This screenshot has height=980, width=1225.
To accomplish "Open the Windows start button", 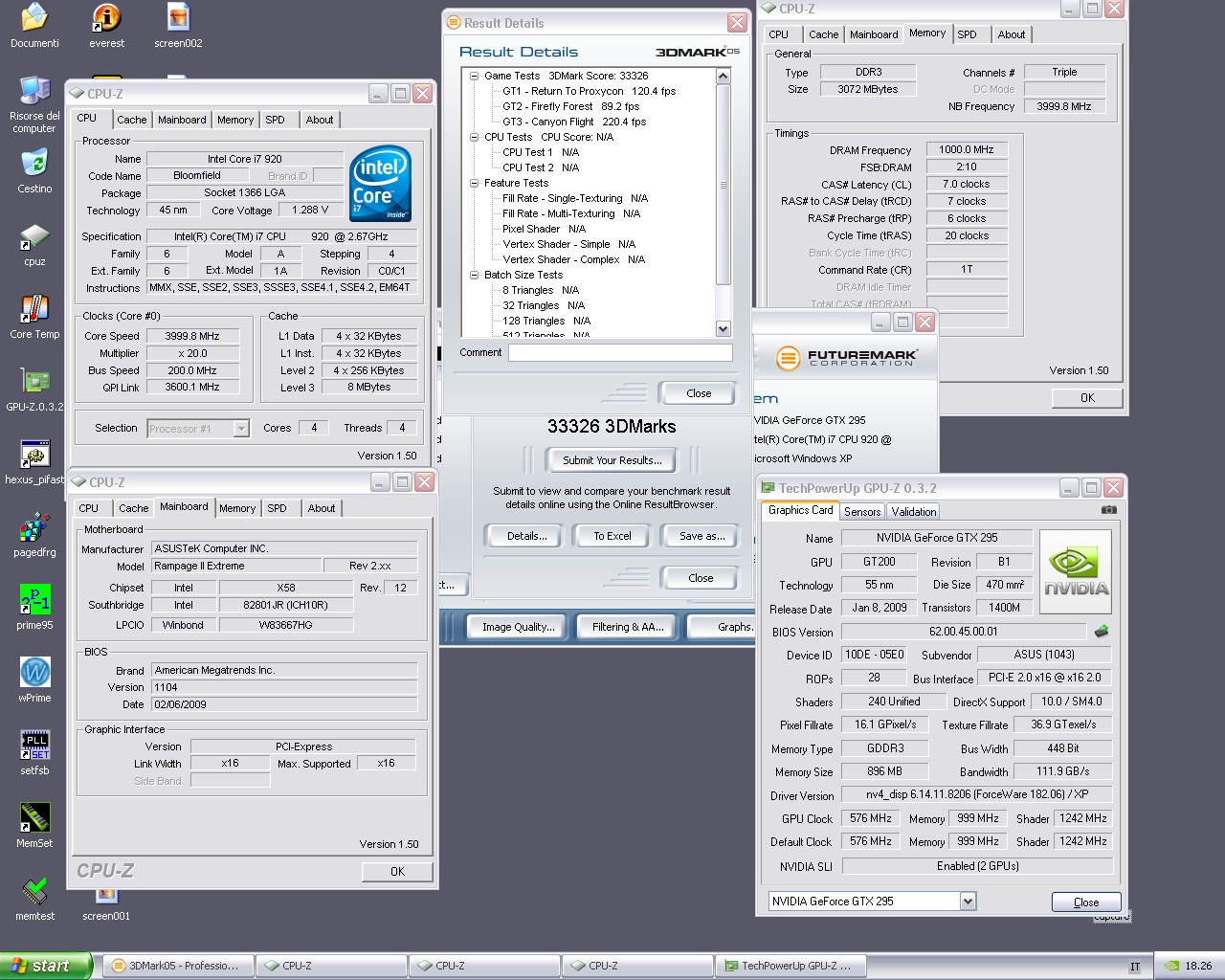I will click(46, 966).
